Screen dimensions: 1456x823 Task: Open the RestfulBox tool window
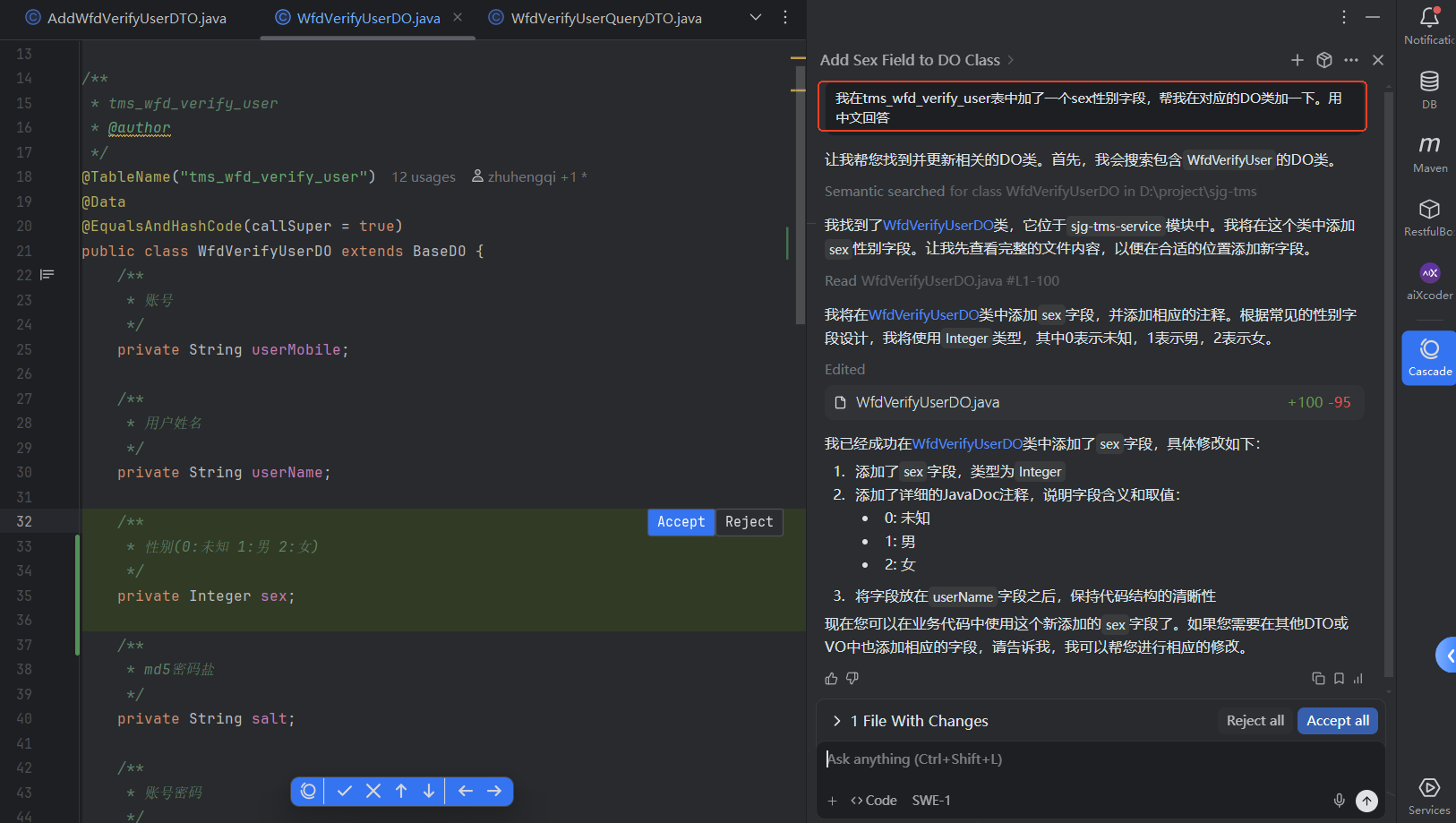[x=1430, y=217]
